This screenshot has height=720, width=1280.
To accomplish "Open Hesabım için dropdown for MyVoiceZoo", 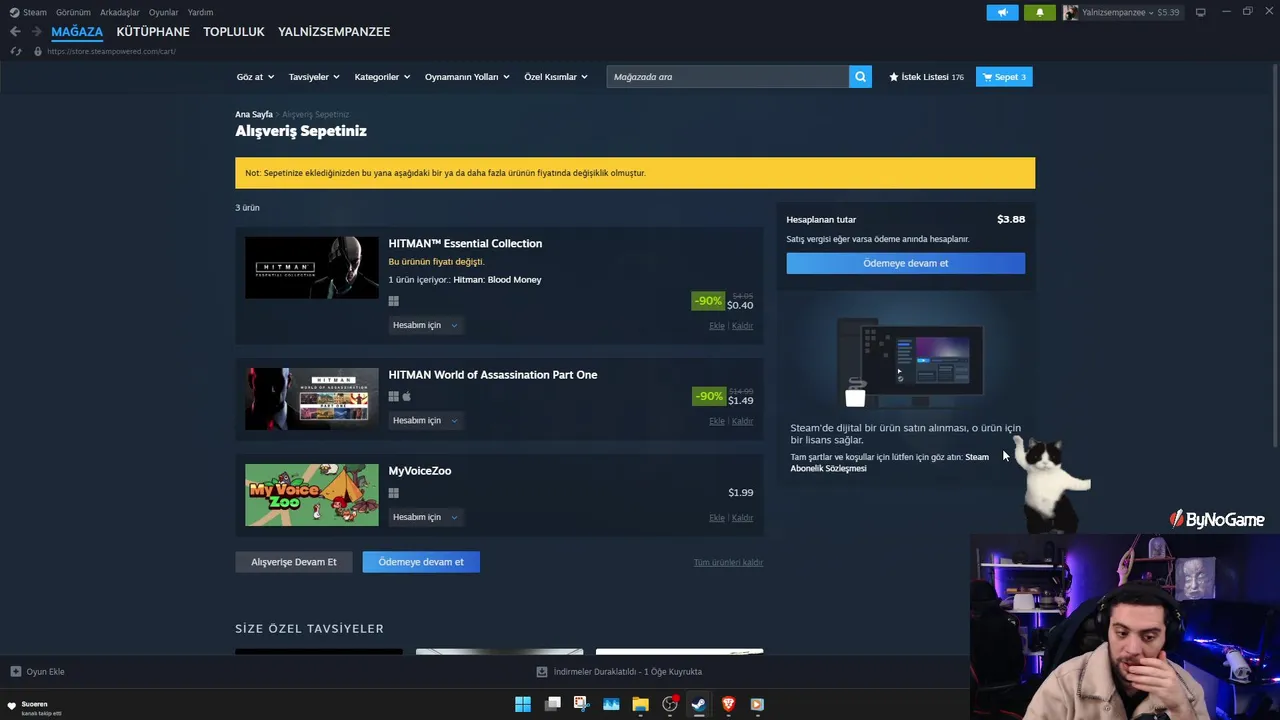I will click(x=425, y=517).
